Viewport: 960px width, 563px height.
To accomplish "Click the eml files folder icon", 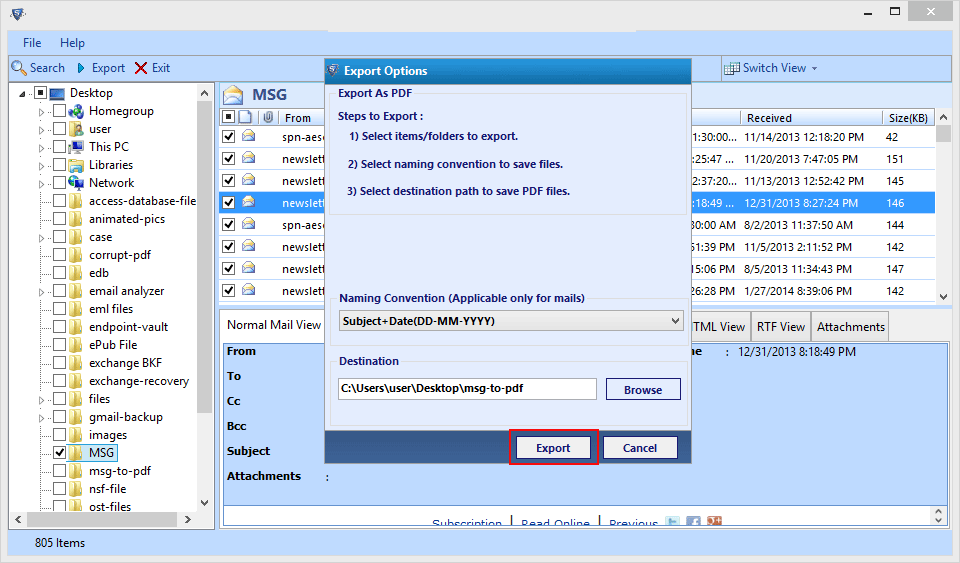I will click(76, 309).
